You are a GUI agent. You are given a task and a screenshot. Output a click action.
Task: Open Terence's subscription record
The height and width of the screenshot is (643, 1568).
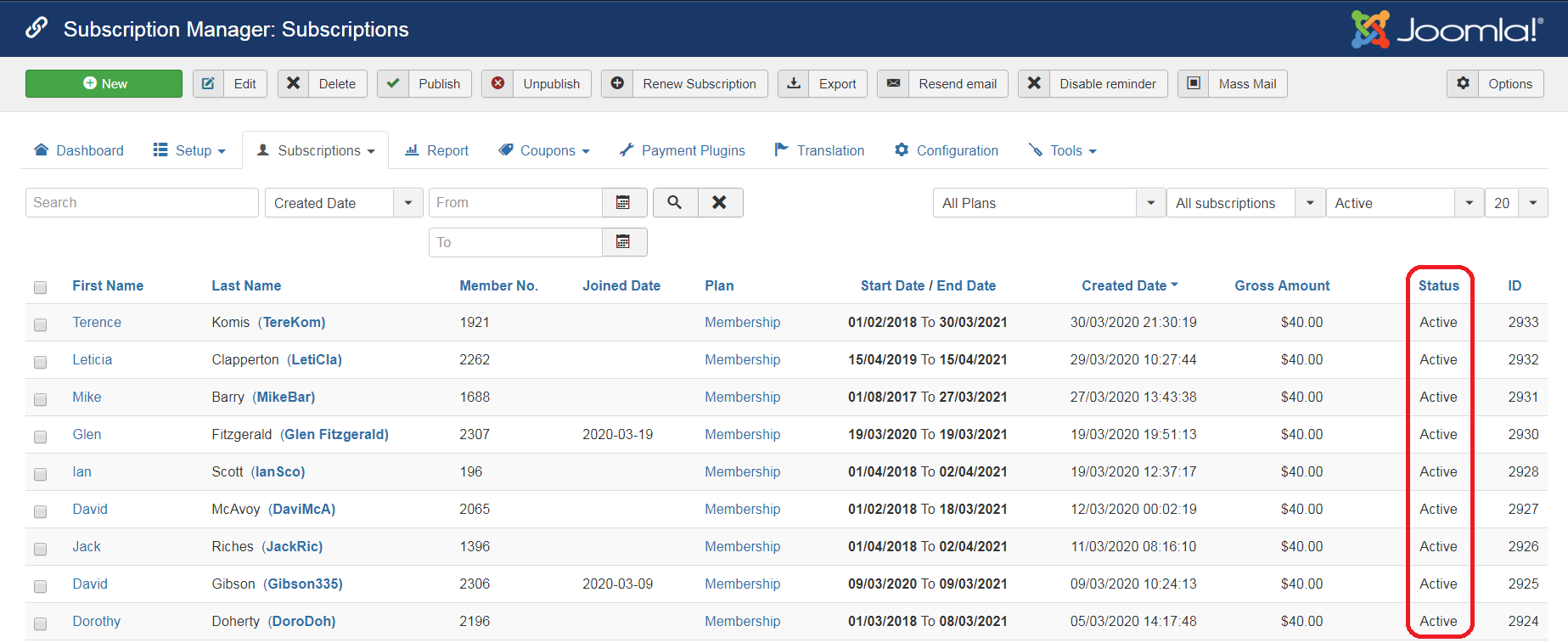click(97, 322)
